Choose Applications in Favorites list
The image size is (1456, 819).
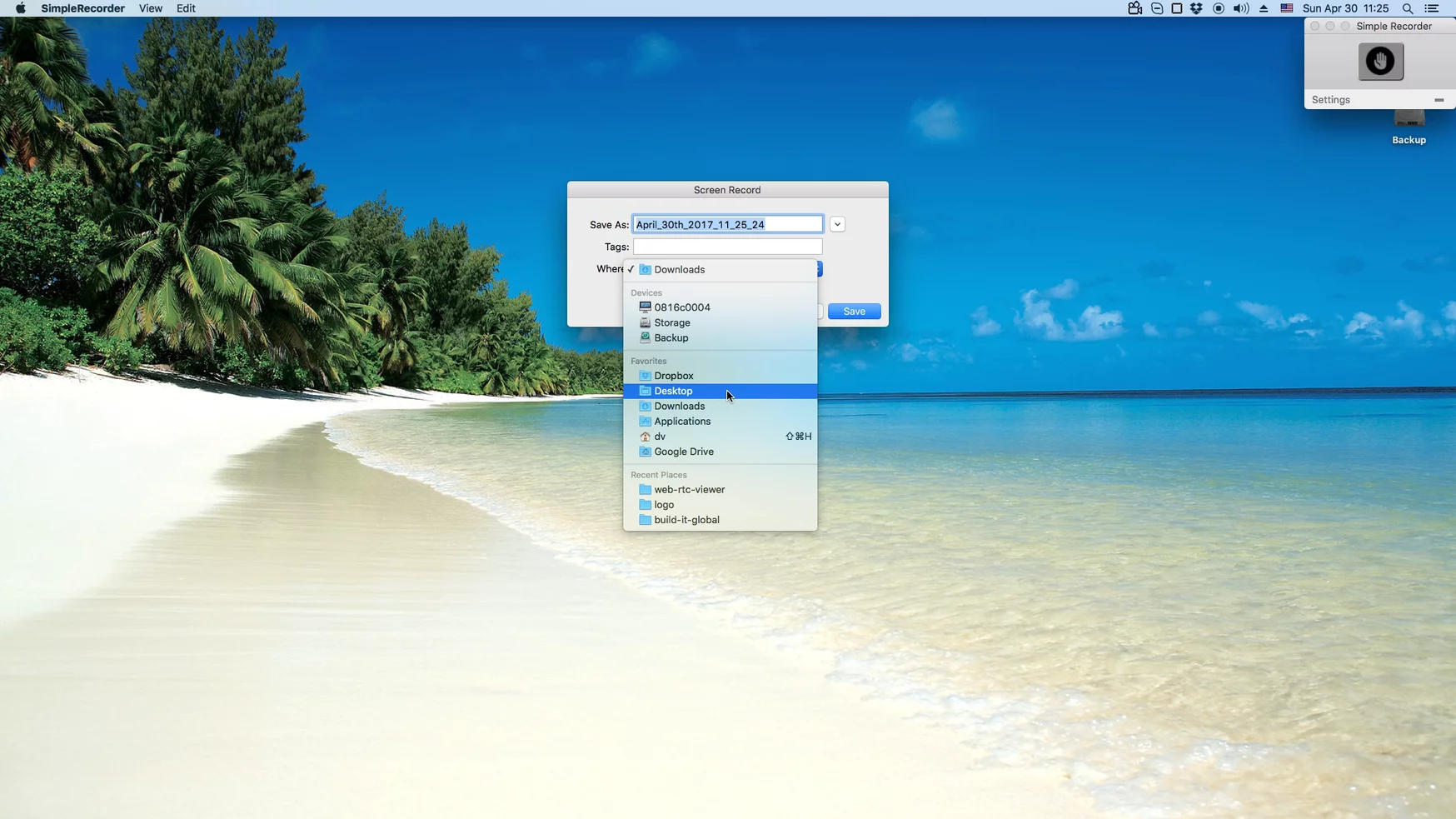(x=721, y=421)
